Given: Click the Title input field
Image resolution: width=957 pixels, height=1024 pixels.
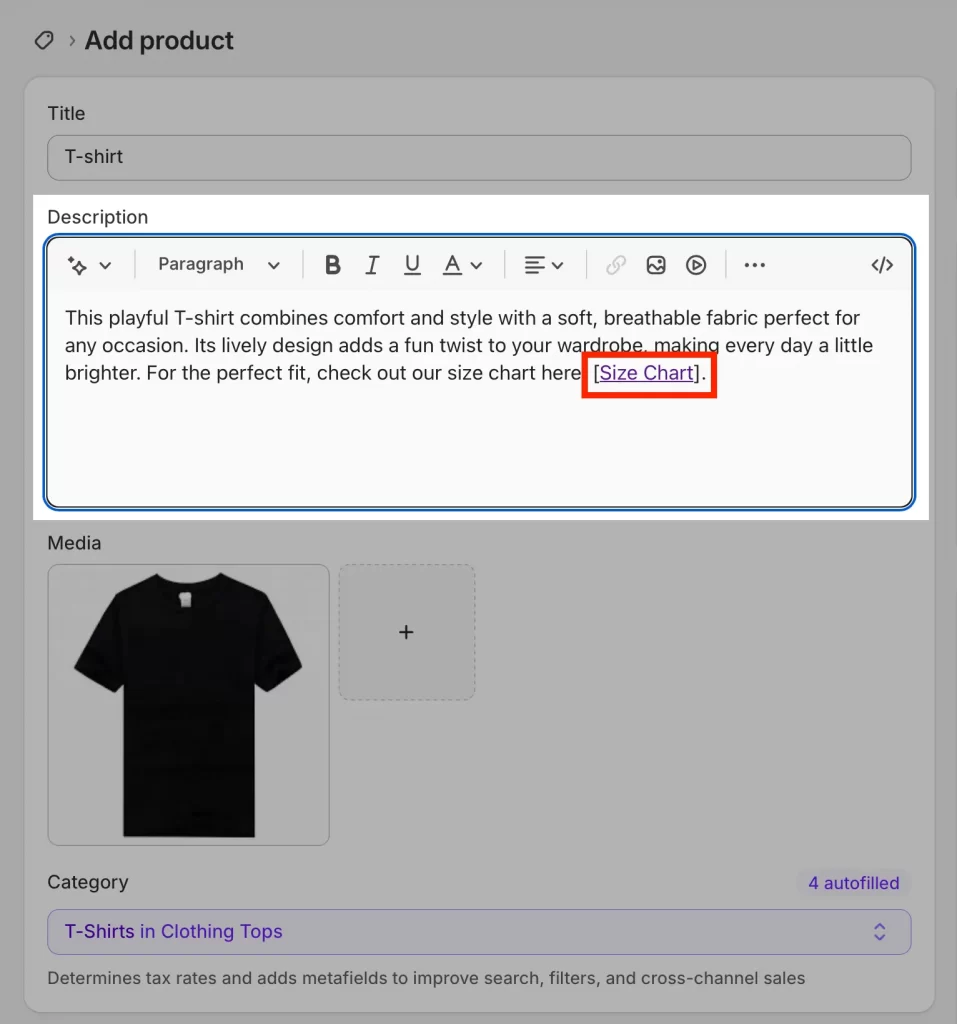Looking at the screenshot, I should tap(479, 157).
